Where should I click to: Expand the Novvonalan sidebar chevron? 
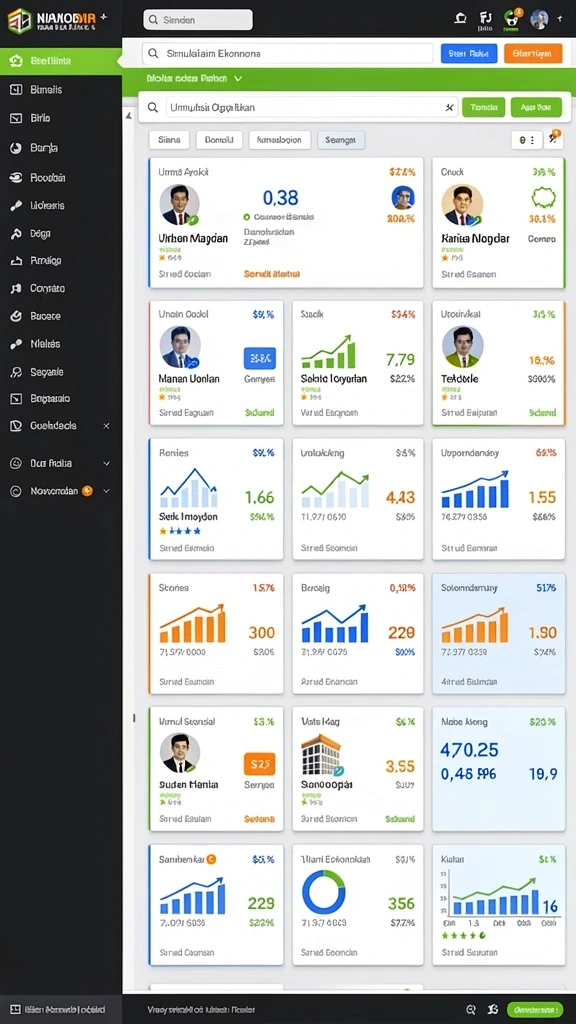pos(106,491)
